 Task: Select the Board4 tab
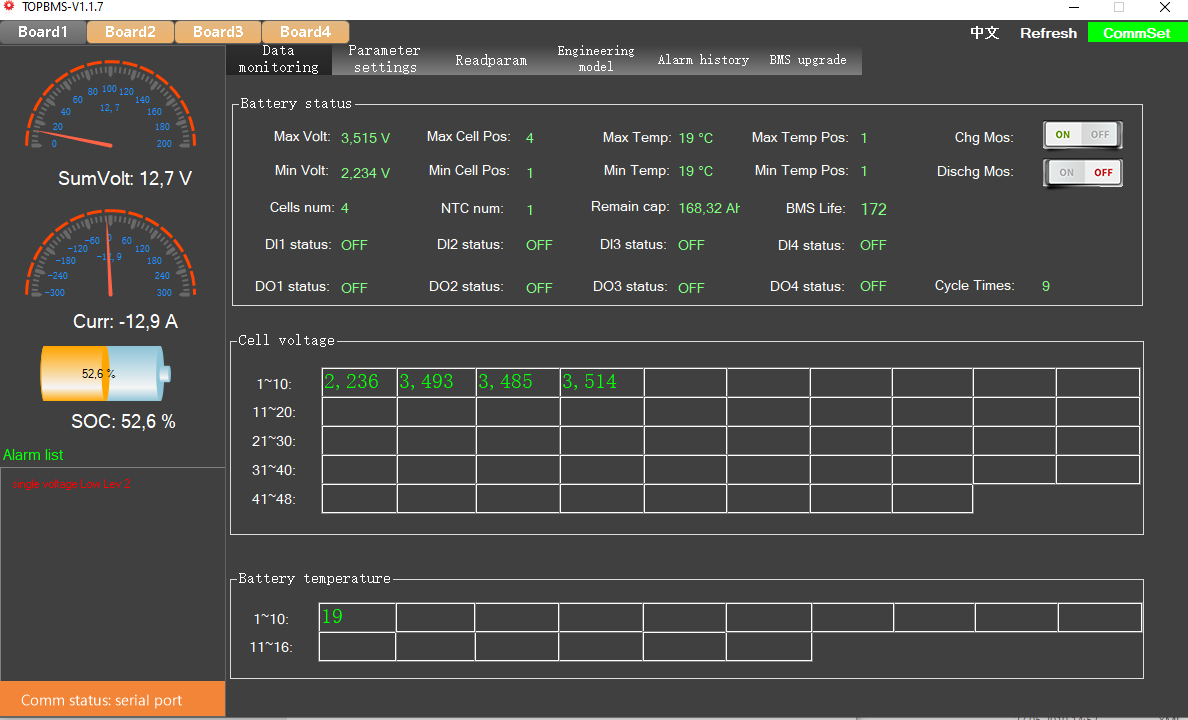click(x=305, y=32)
